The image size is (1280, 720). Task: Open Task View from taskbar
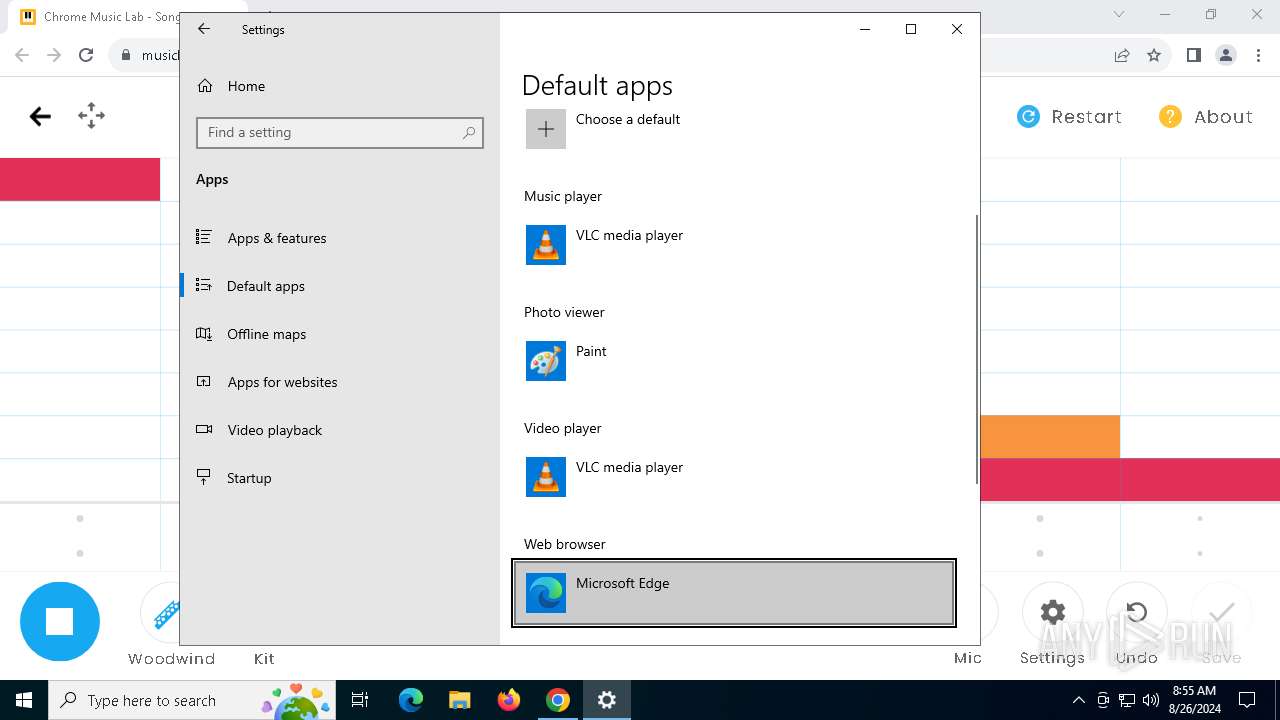[361, 700]
